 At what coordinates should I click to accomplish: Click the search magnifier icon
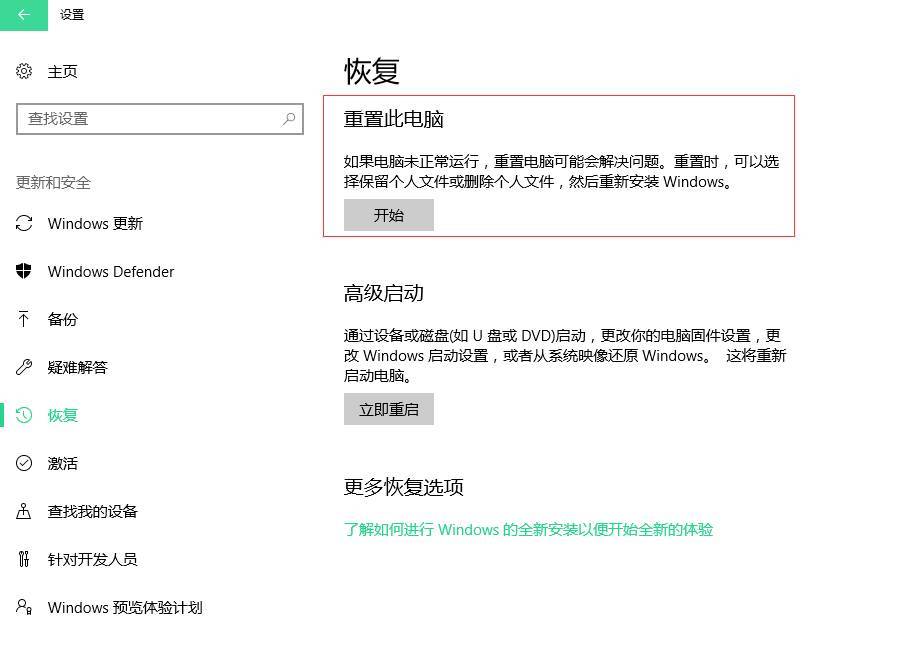(x=288, y=119)
